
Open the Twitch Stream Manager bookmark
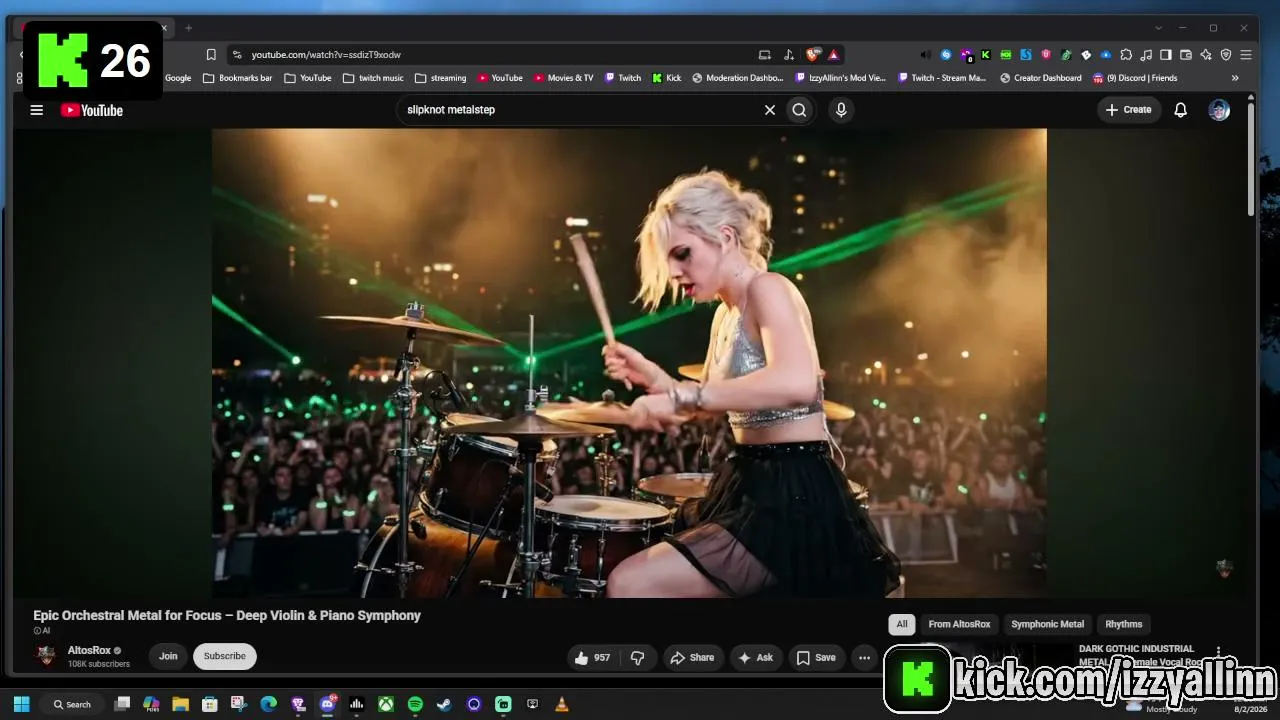[943, 78]
